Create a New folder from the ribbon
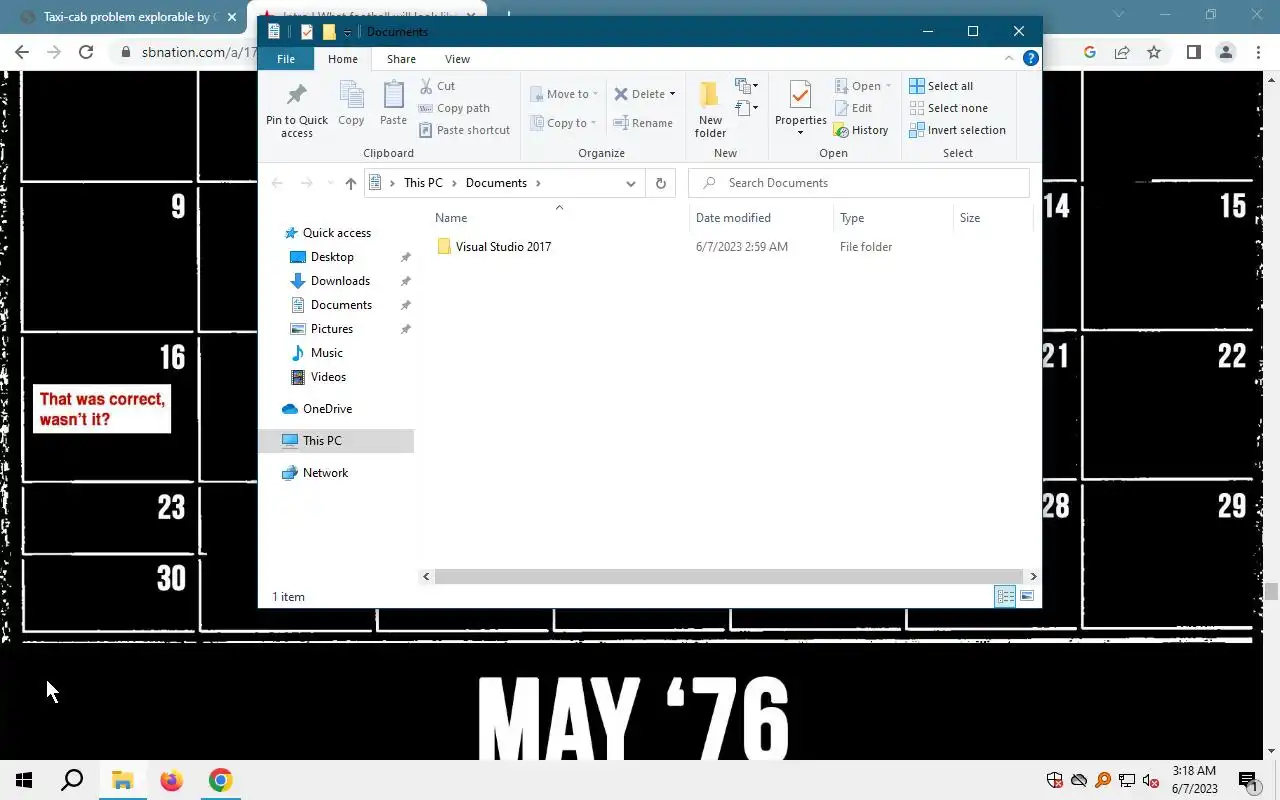Image resolution: width=1280 pixels, height=800 pixels. tap(710, 109)
